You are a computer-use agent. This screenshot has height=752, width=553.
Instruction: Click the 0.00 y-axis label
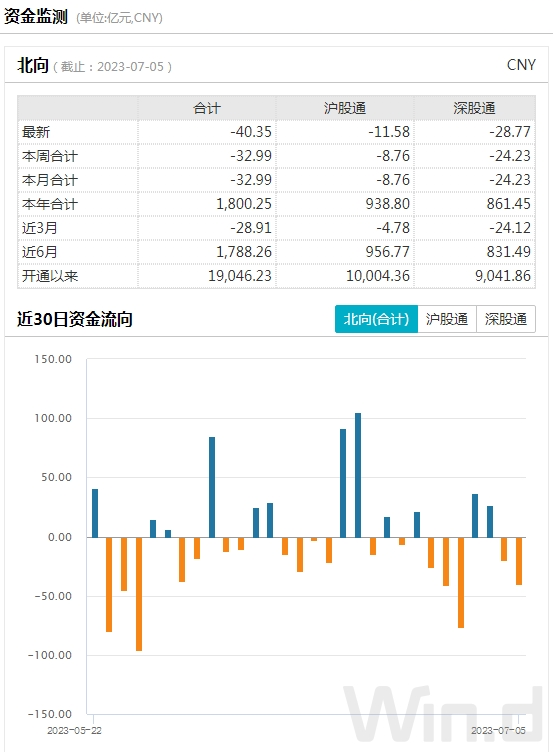pyautogui.click(x=59, y=537)
